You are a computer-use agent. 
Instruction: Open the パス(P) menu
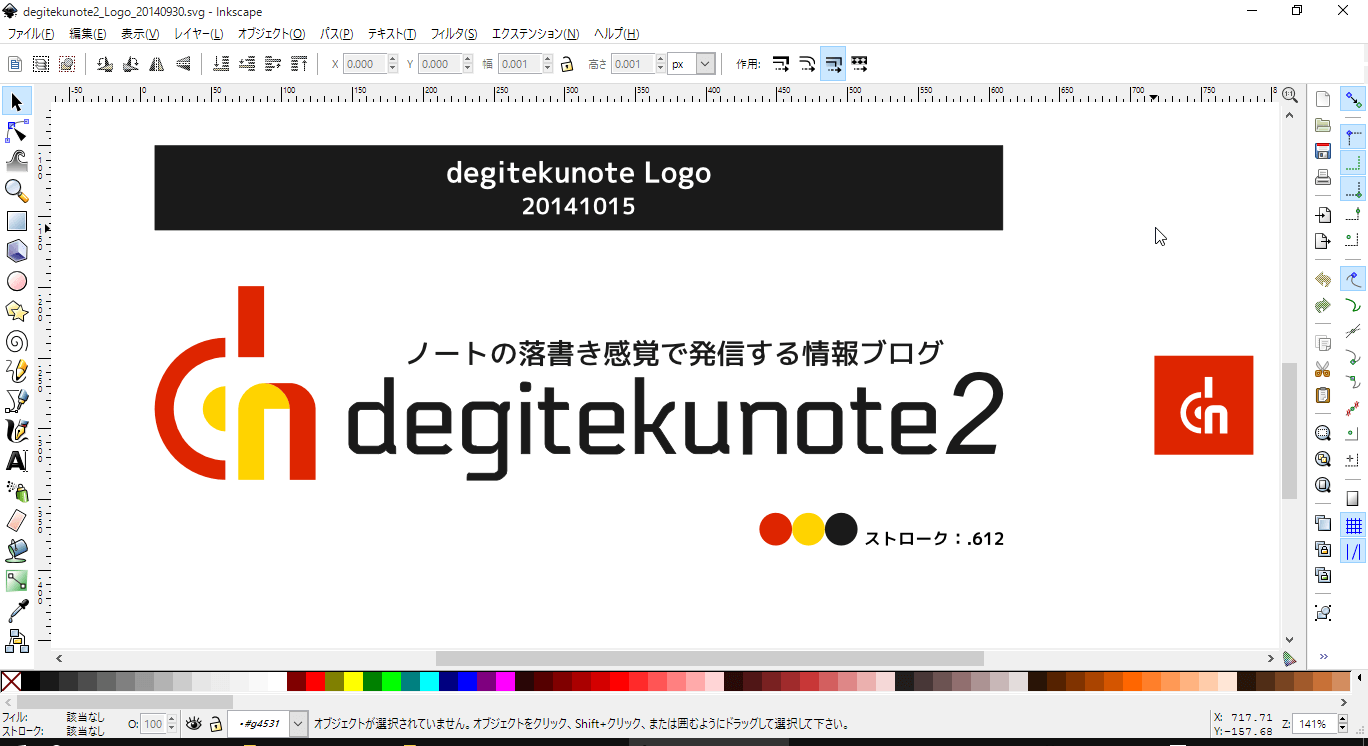tap(336, 34)
